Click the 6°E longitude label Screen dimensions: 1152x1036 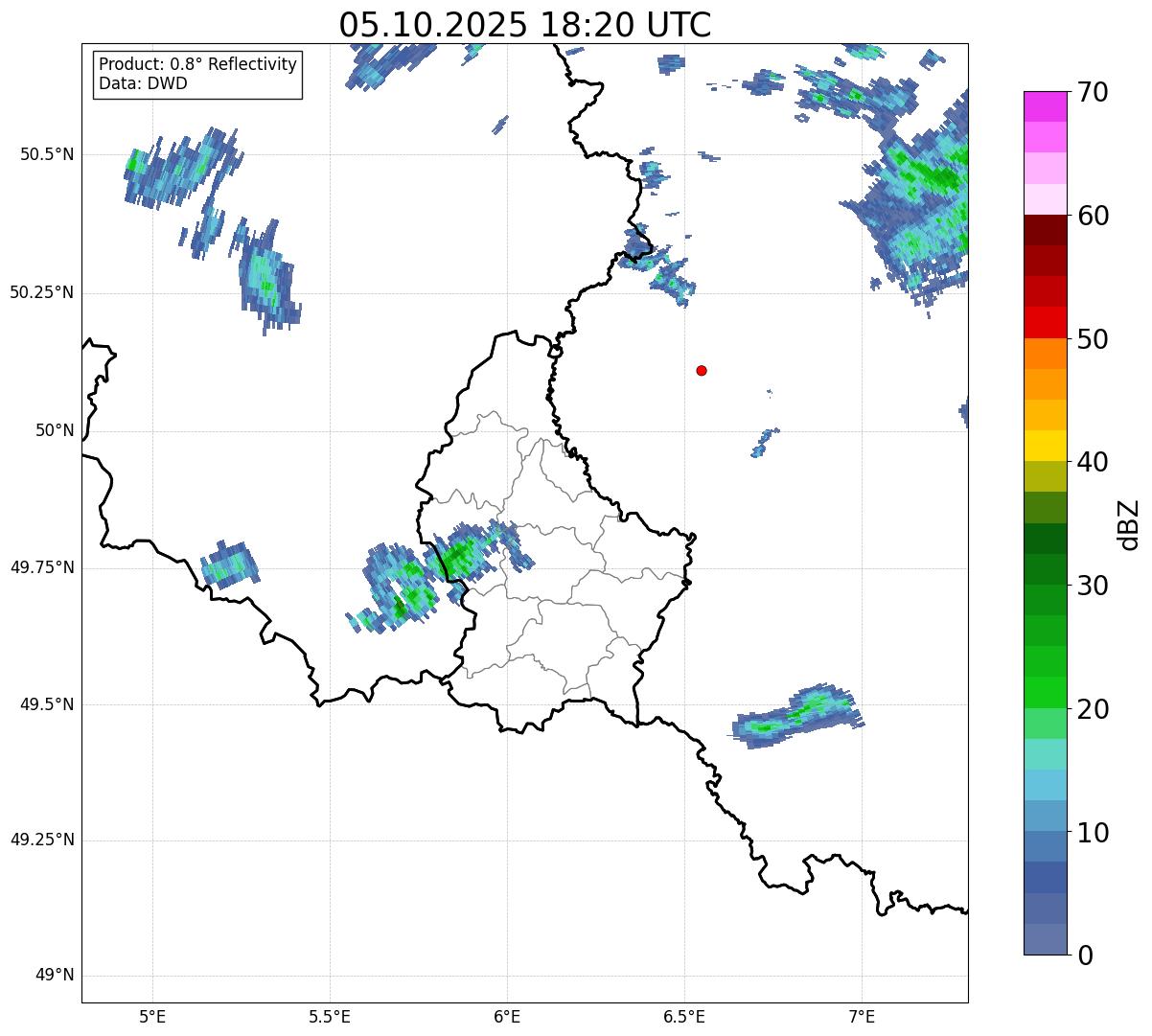tap(507, 1017)
